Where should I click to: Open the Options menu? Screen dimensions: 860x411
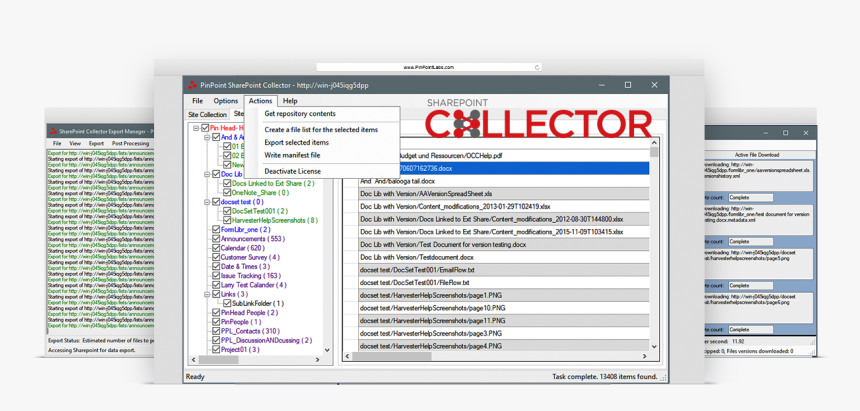click(x=226, y=101)
